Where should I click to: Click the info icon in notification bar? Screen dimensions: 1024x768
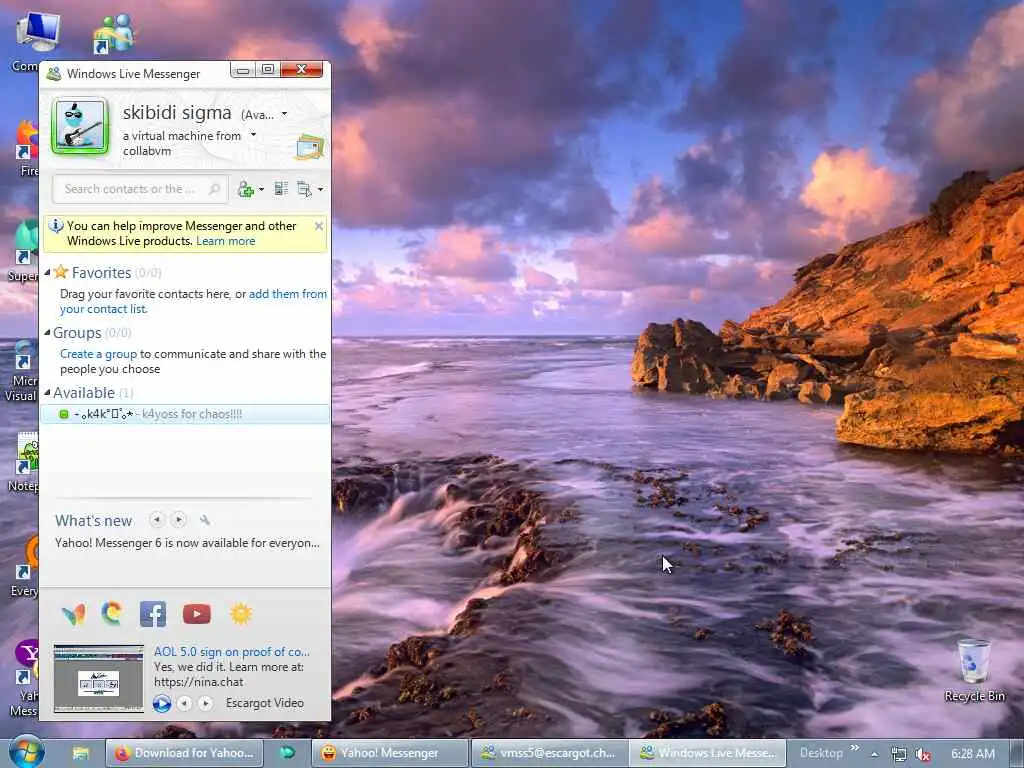pyautogui.click(x=56, y=226)
